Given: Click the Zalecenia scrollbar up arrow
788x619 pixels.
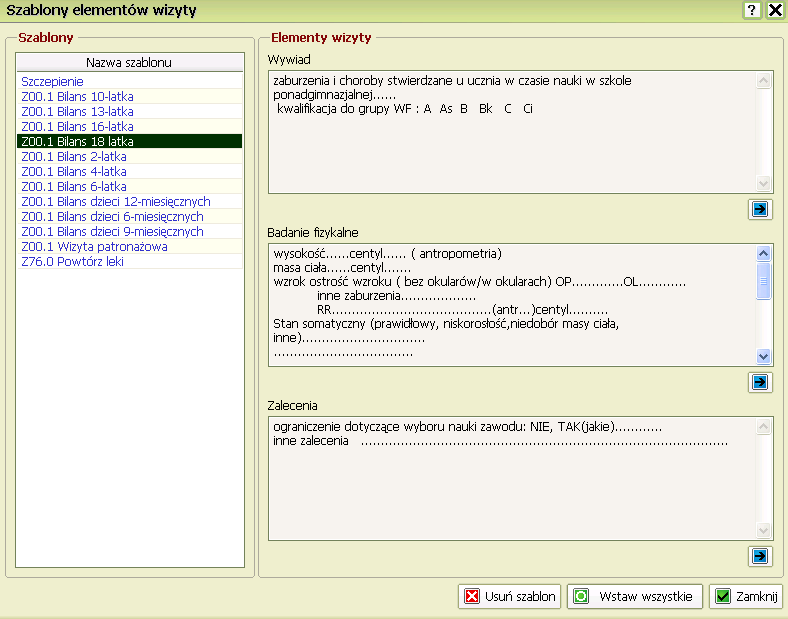Looking at the screenshot, I should click(763, 427).
